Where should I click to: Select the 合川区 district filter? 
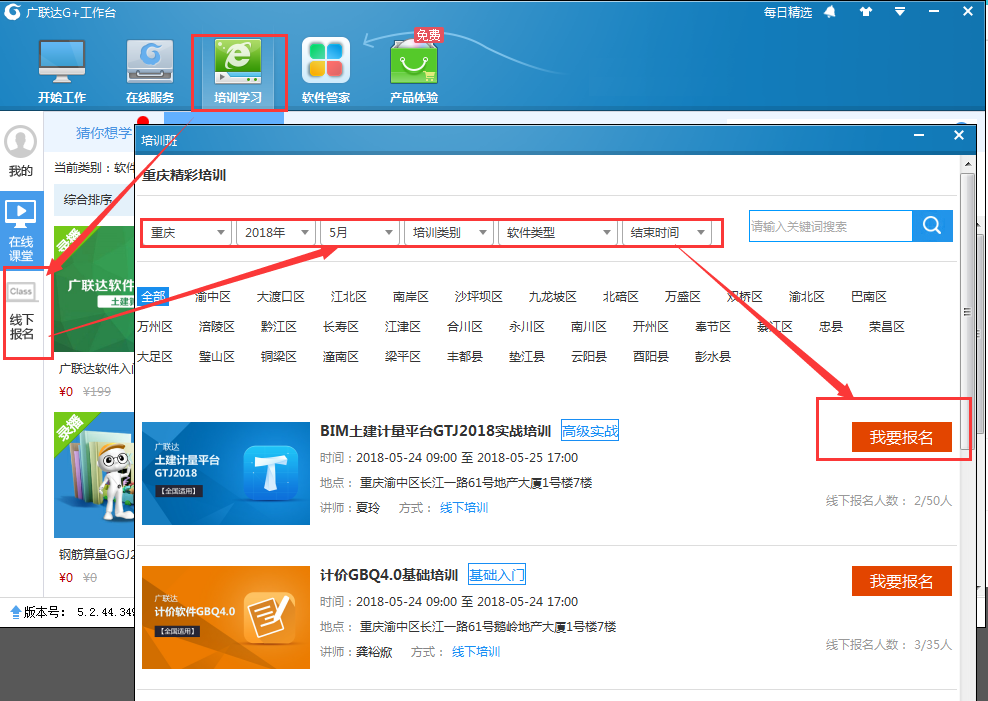465,327
